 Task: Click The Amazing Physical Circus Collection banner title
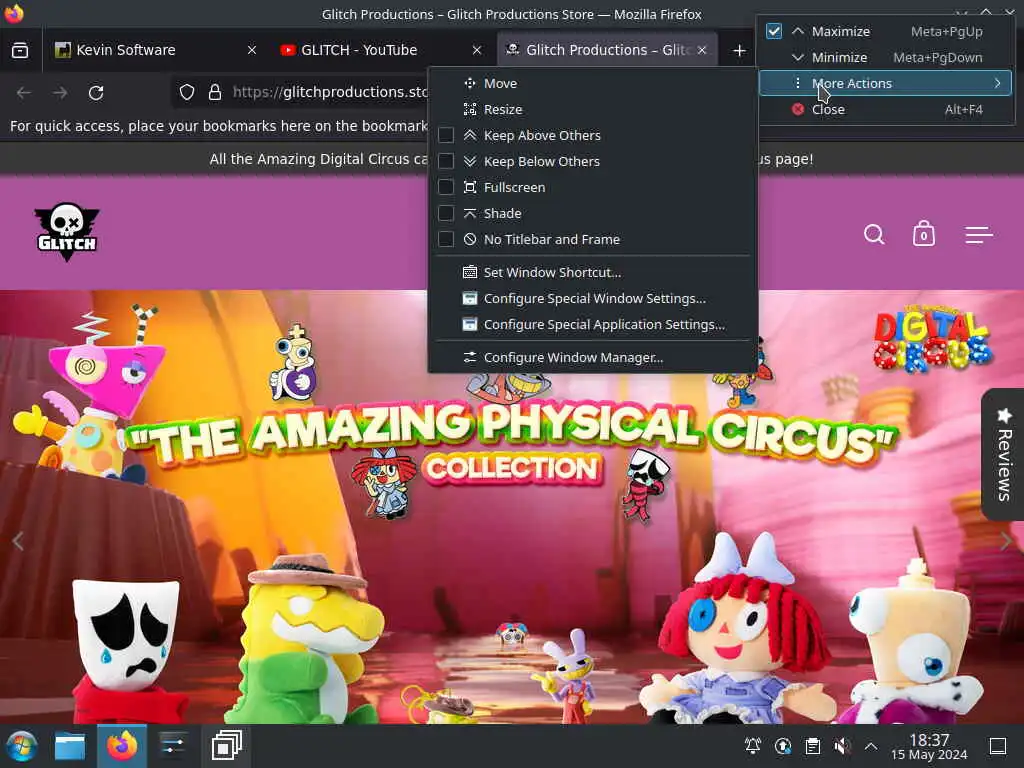pyautogui.click(x=511, y=443)
